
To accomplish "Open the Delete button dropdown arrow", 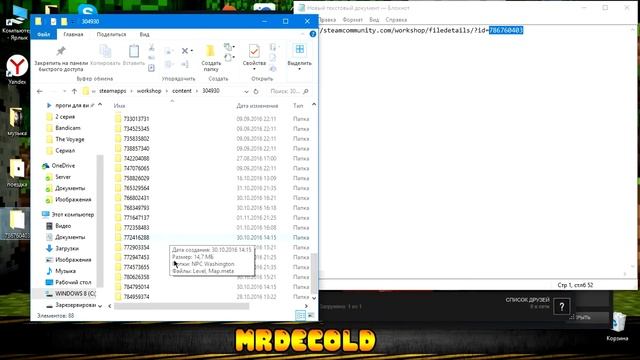I will (x=192, y=51).
